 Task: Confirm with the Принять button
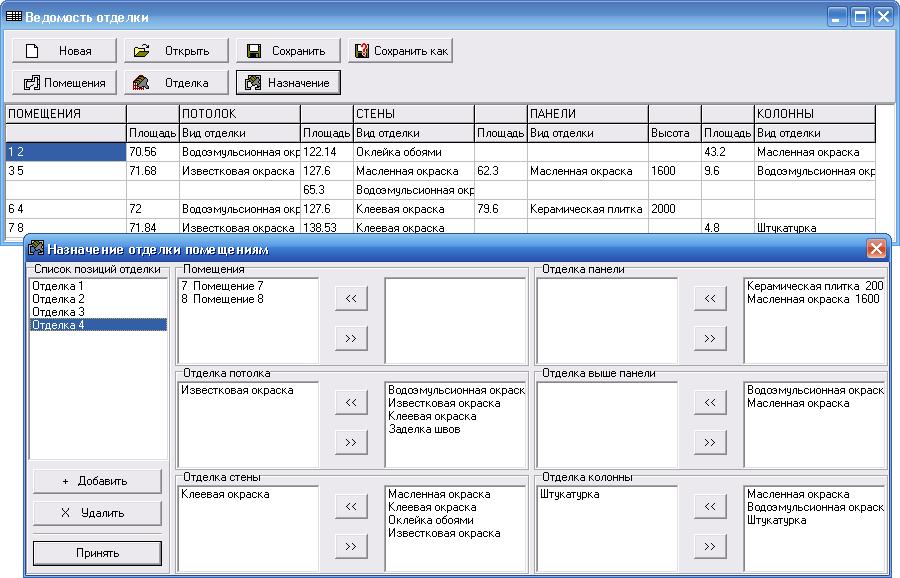[x=97, y=553]
